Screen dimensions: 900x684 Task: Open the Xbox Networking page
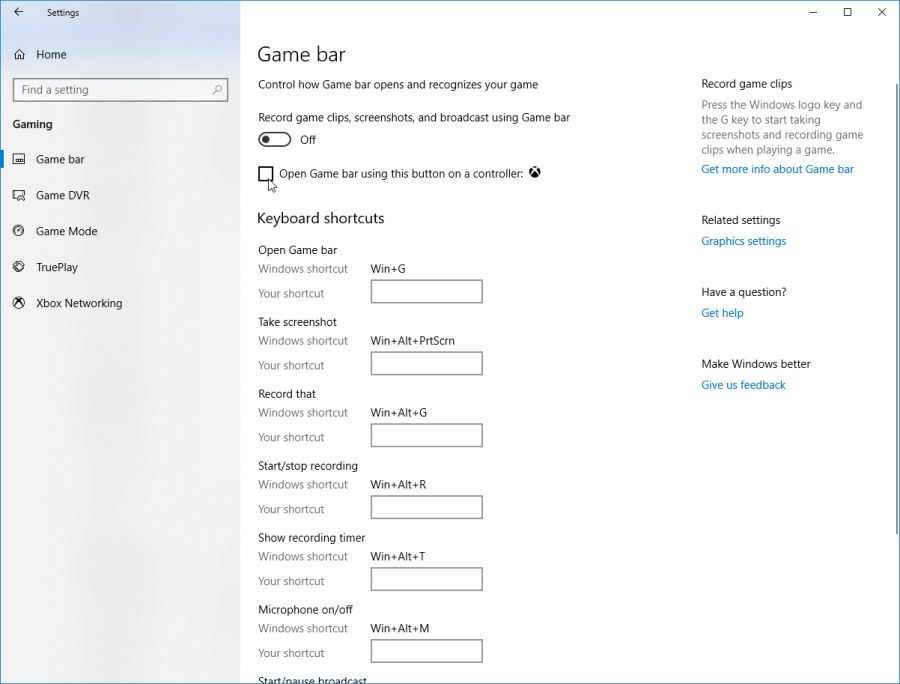[79, 303]
